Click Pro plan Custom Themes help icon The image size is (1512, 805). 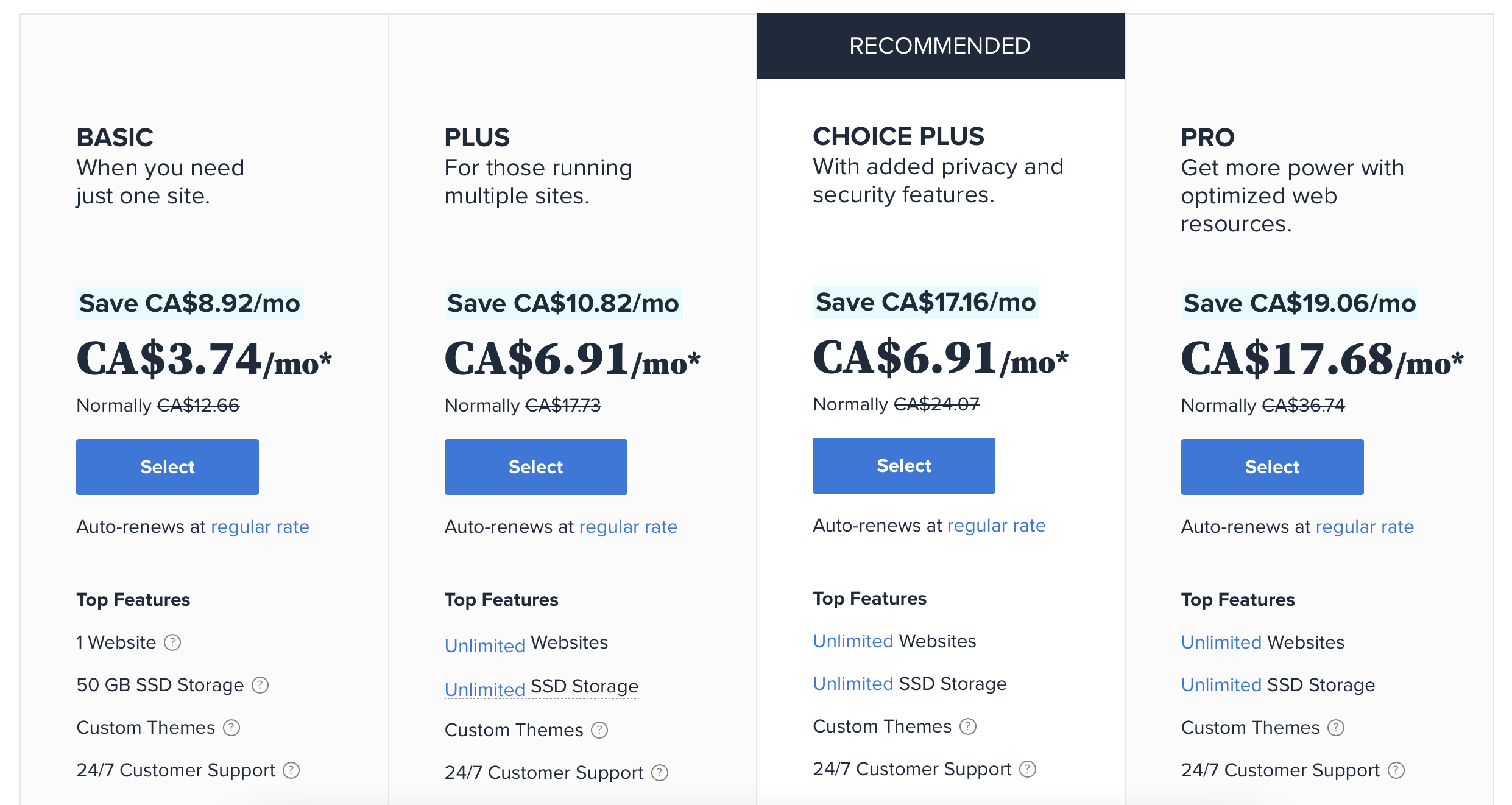click(1336, 728)
